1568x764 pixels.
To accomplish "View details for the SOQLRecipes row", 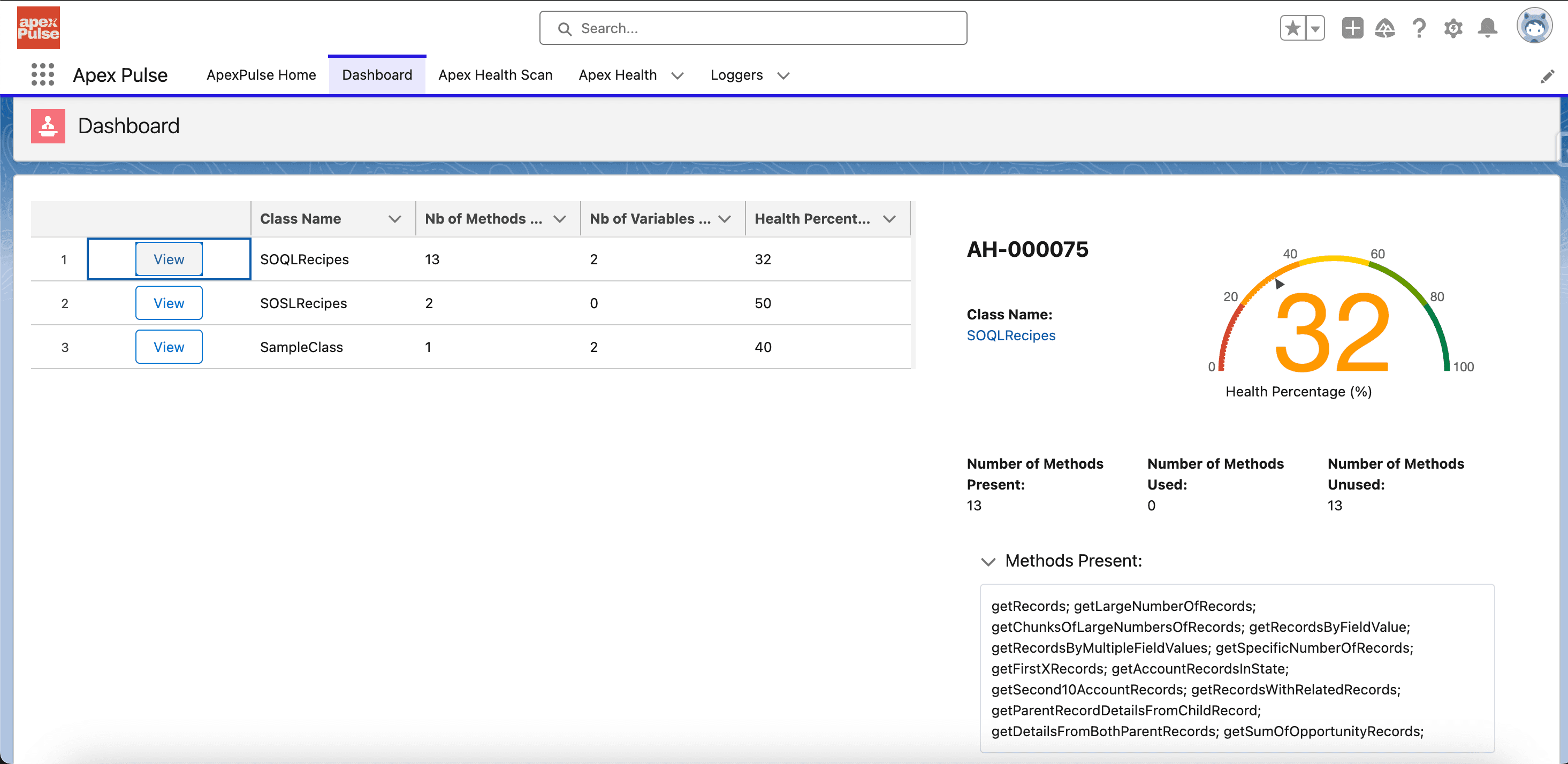I will click(x=169, y=259).
